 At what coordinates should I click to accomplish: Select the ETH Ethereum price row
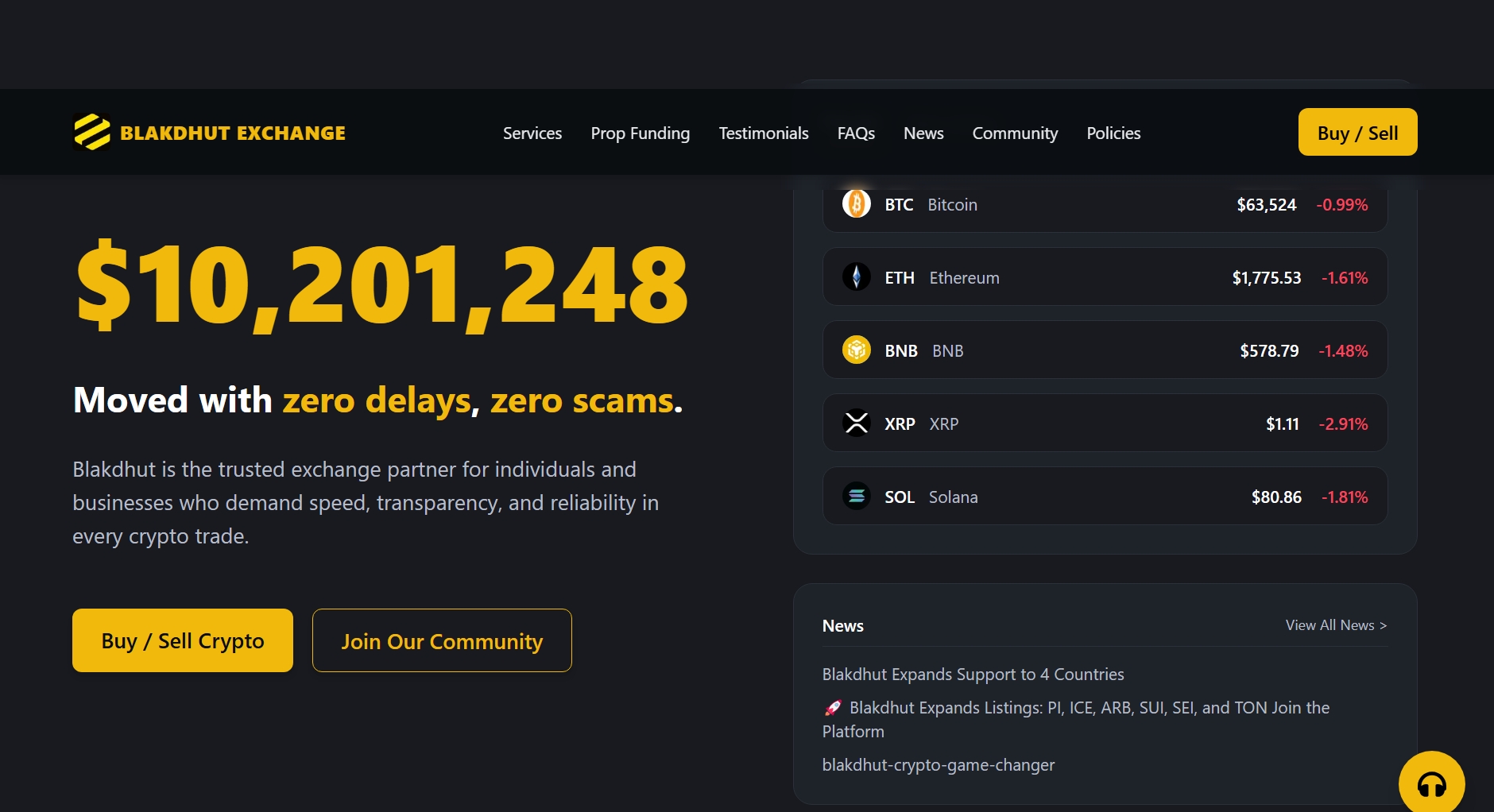click(x=1105, y=277)
